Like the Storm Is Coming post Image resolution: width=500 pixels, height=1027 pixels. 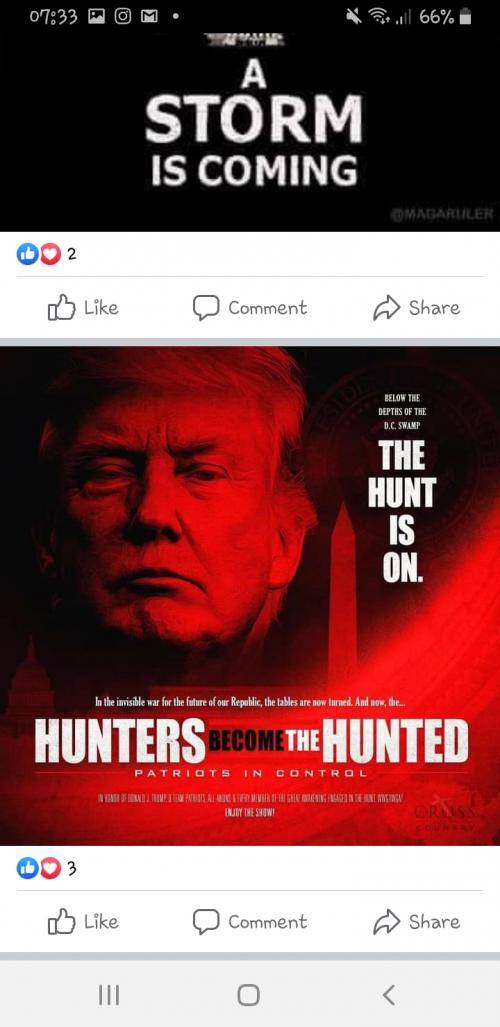[83, 308]
